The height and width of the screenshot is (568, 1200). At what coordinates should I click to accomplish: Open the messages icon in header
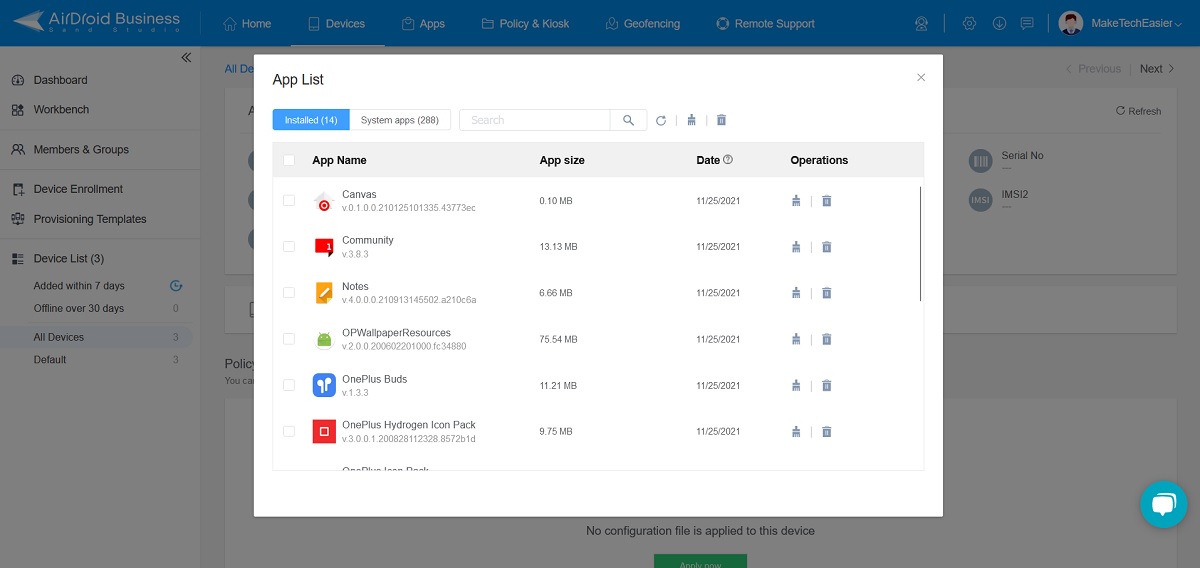(1027, 23)
